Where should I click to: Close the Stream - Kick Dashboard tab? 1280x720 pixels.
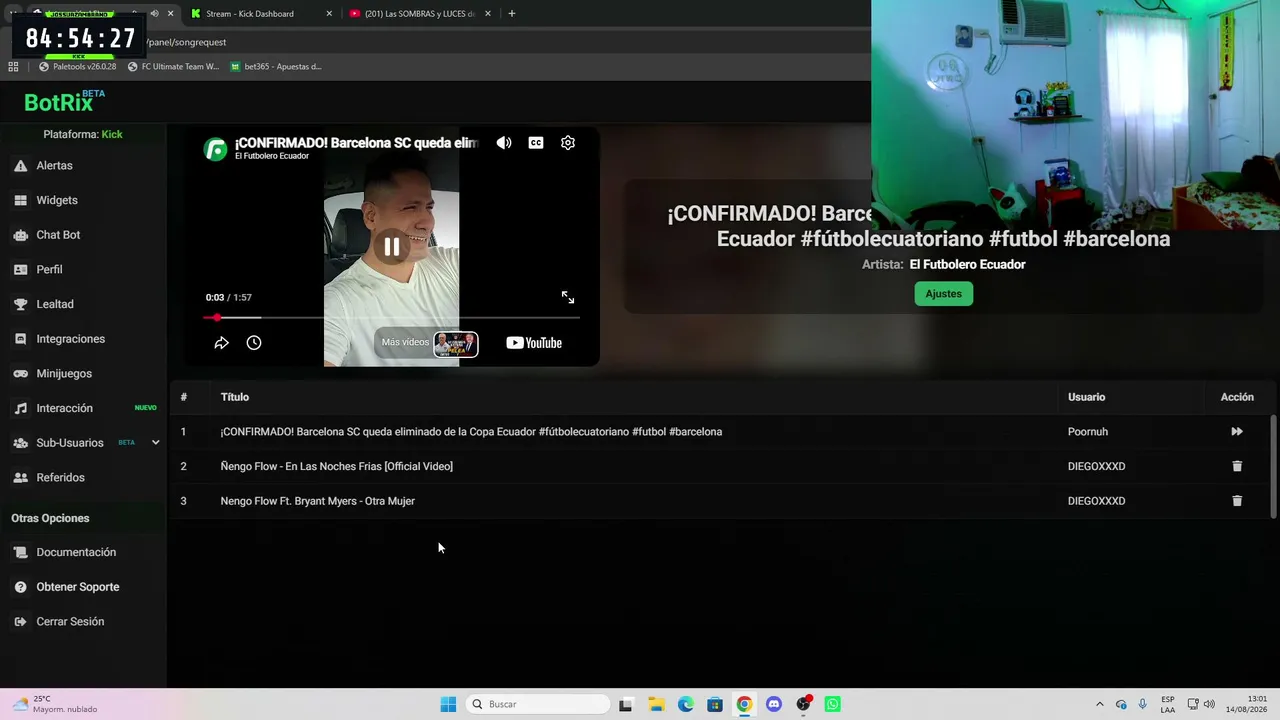coord(329,14)
